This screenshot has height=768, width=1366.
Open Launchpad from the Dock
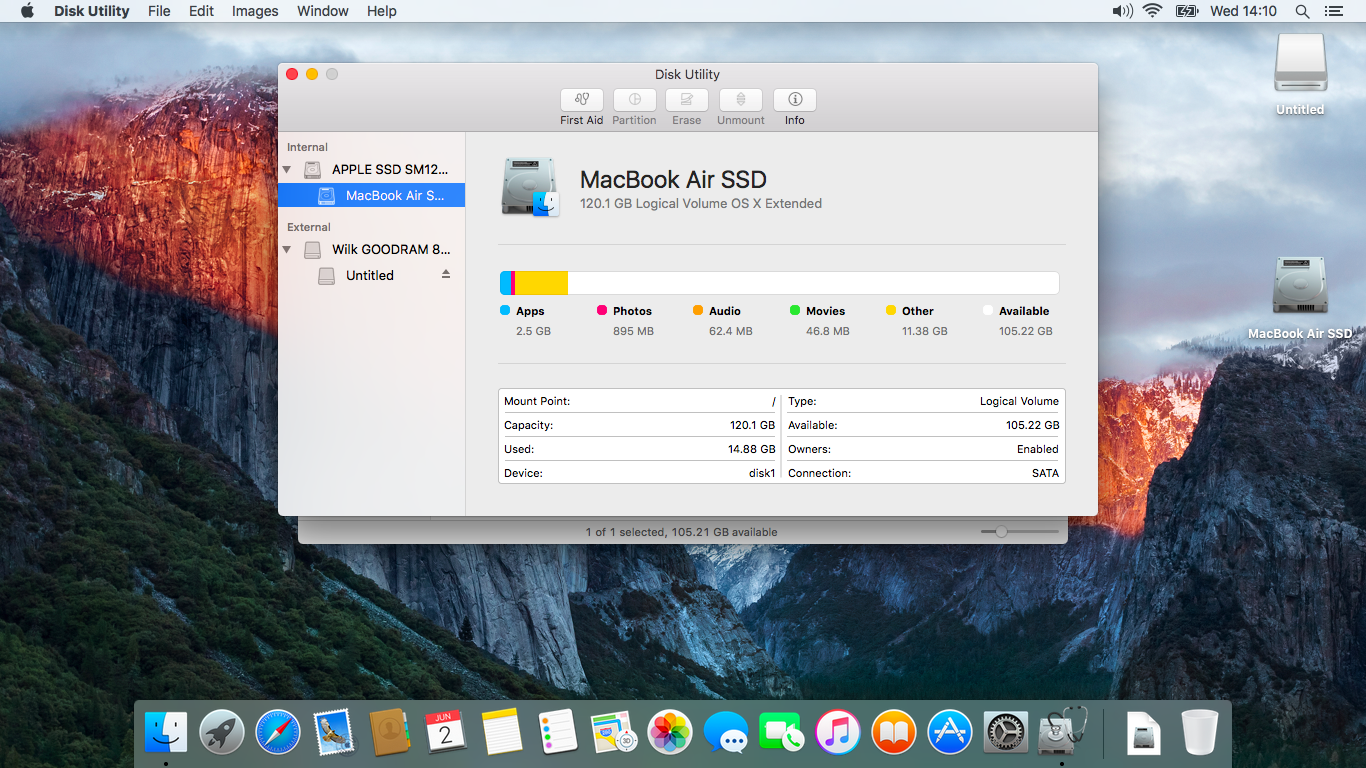point(222,732)
